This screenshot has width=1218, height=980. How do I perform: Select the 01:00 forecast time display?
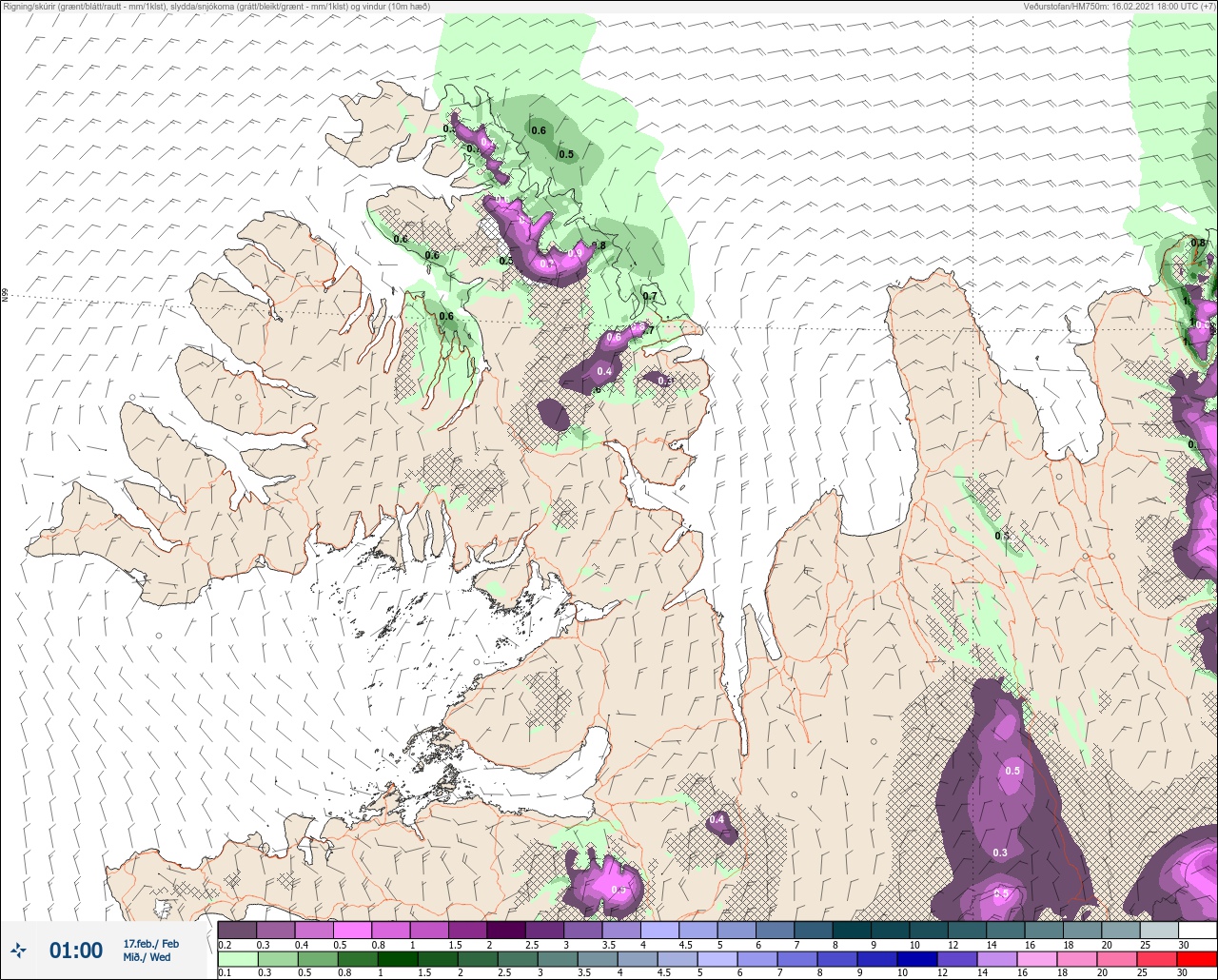[x=76, y=951]
